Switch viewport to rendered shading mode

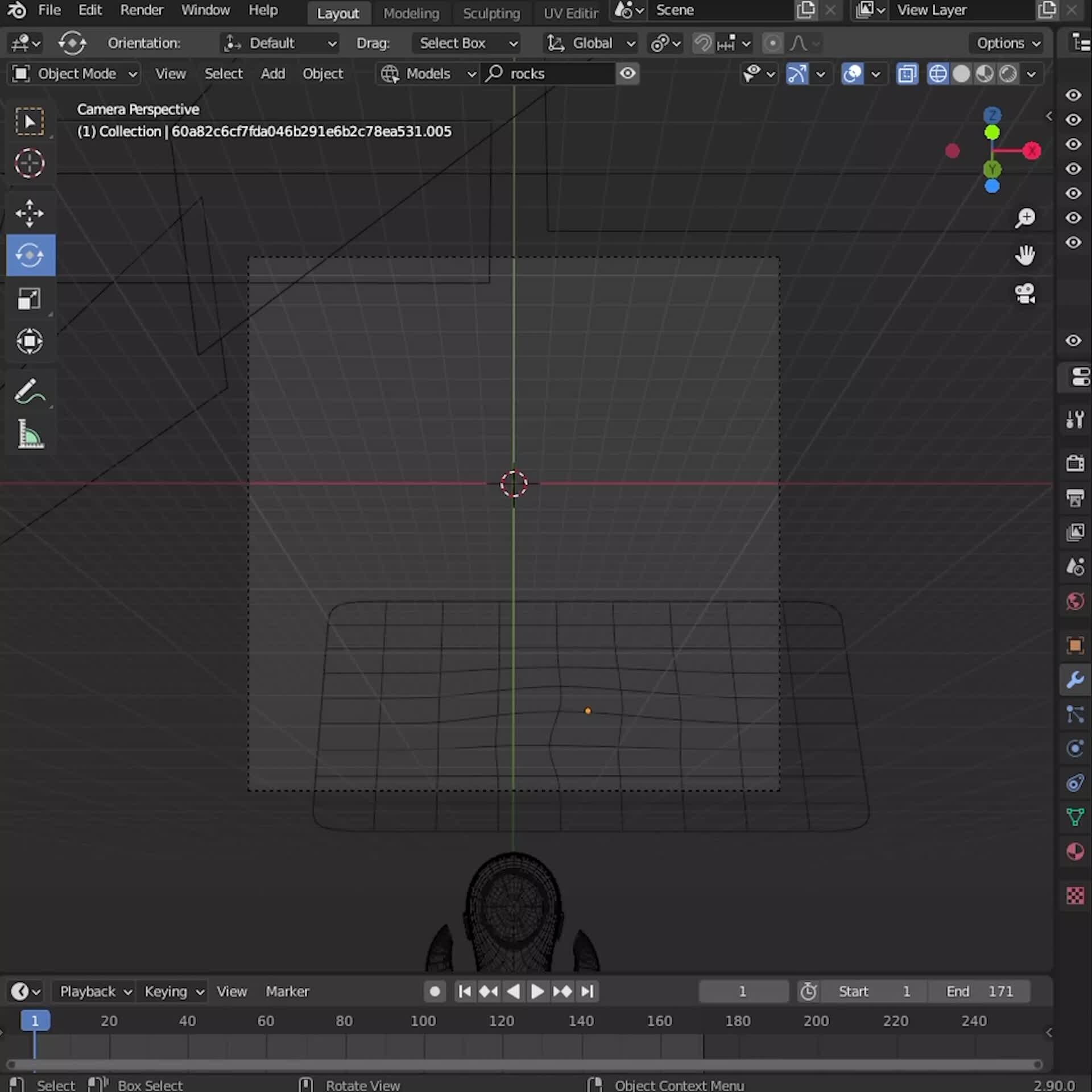tap(1008, 73)
